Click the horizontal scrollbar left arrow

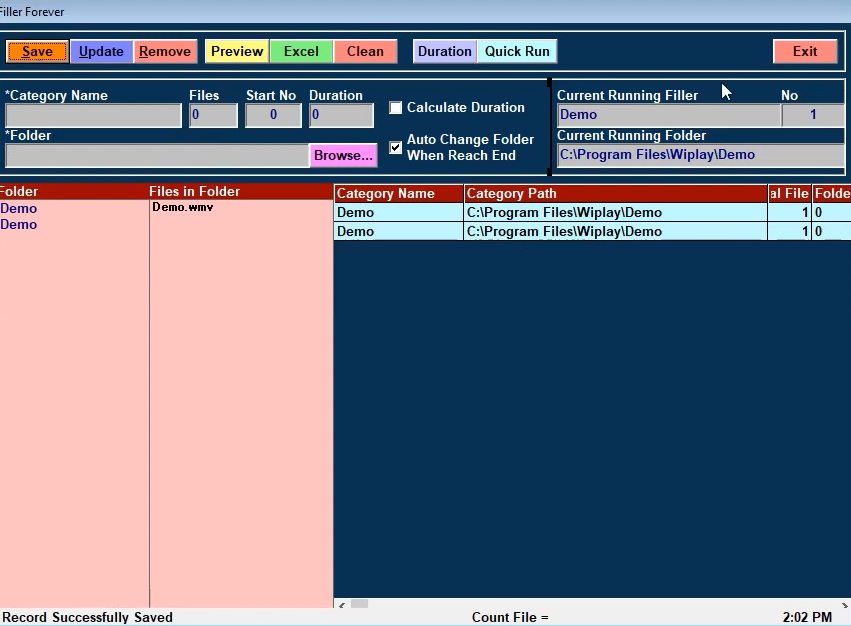click(x=341, y=604)
